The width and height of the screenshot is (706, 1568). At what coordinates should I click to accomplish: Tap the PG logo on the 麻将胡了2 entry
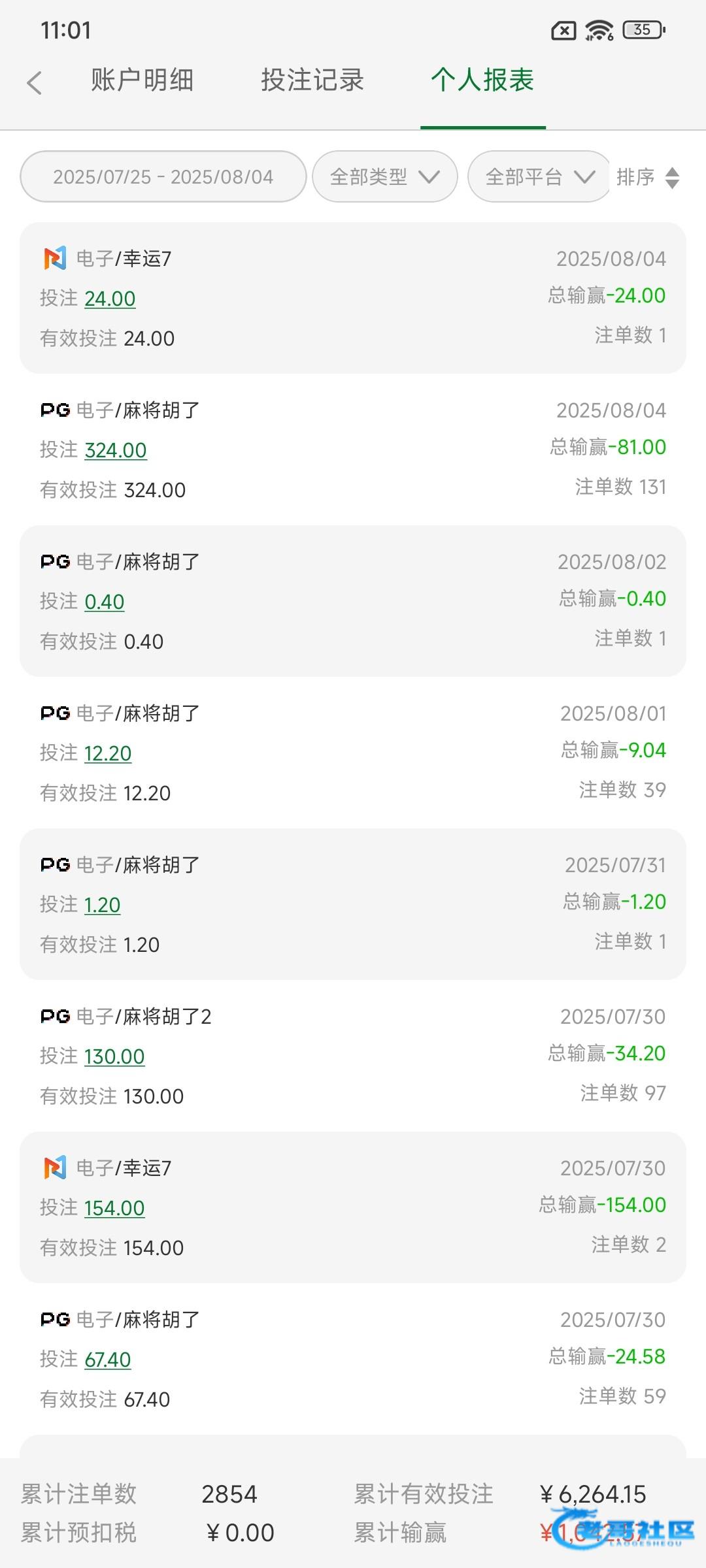[x=55, y=1017]
